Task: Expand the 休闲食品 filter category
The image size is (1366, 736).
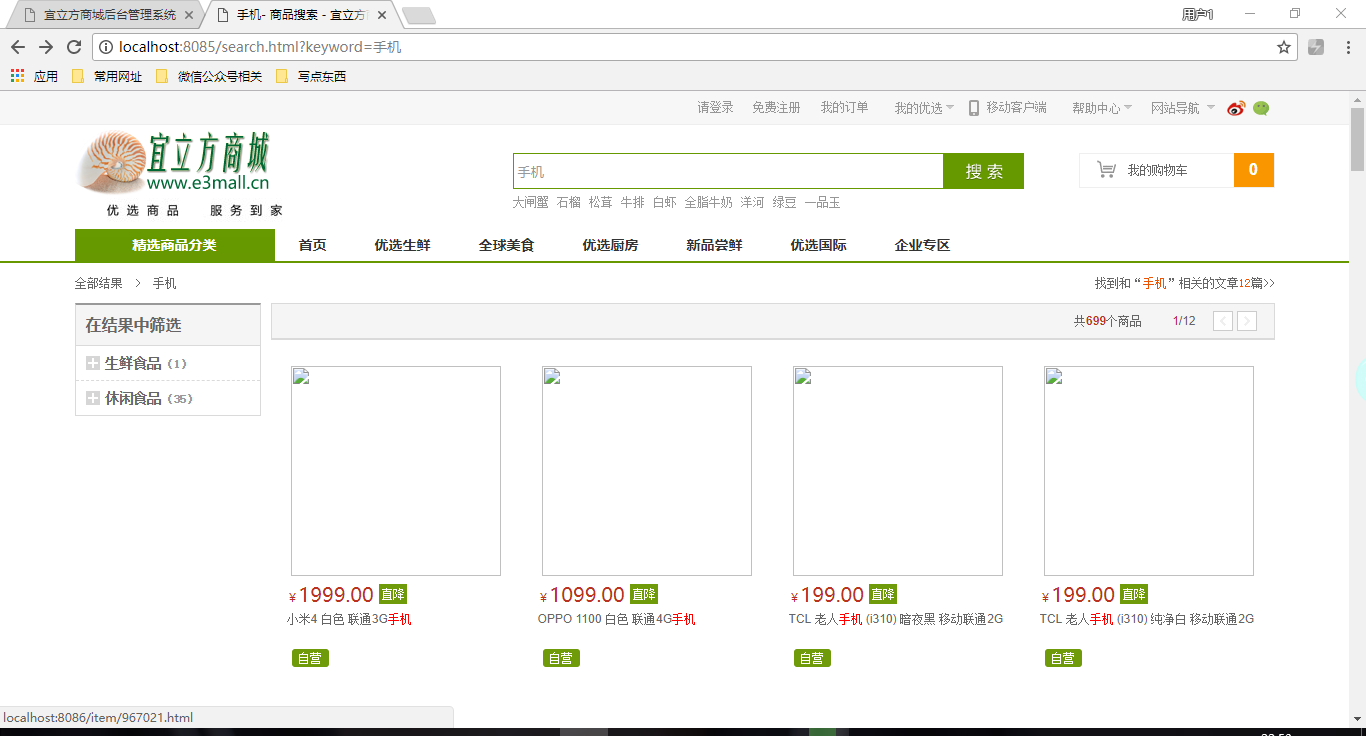Action: coord(93,398)
